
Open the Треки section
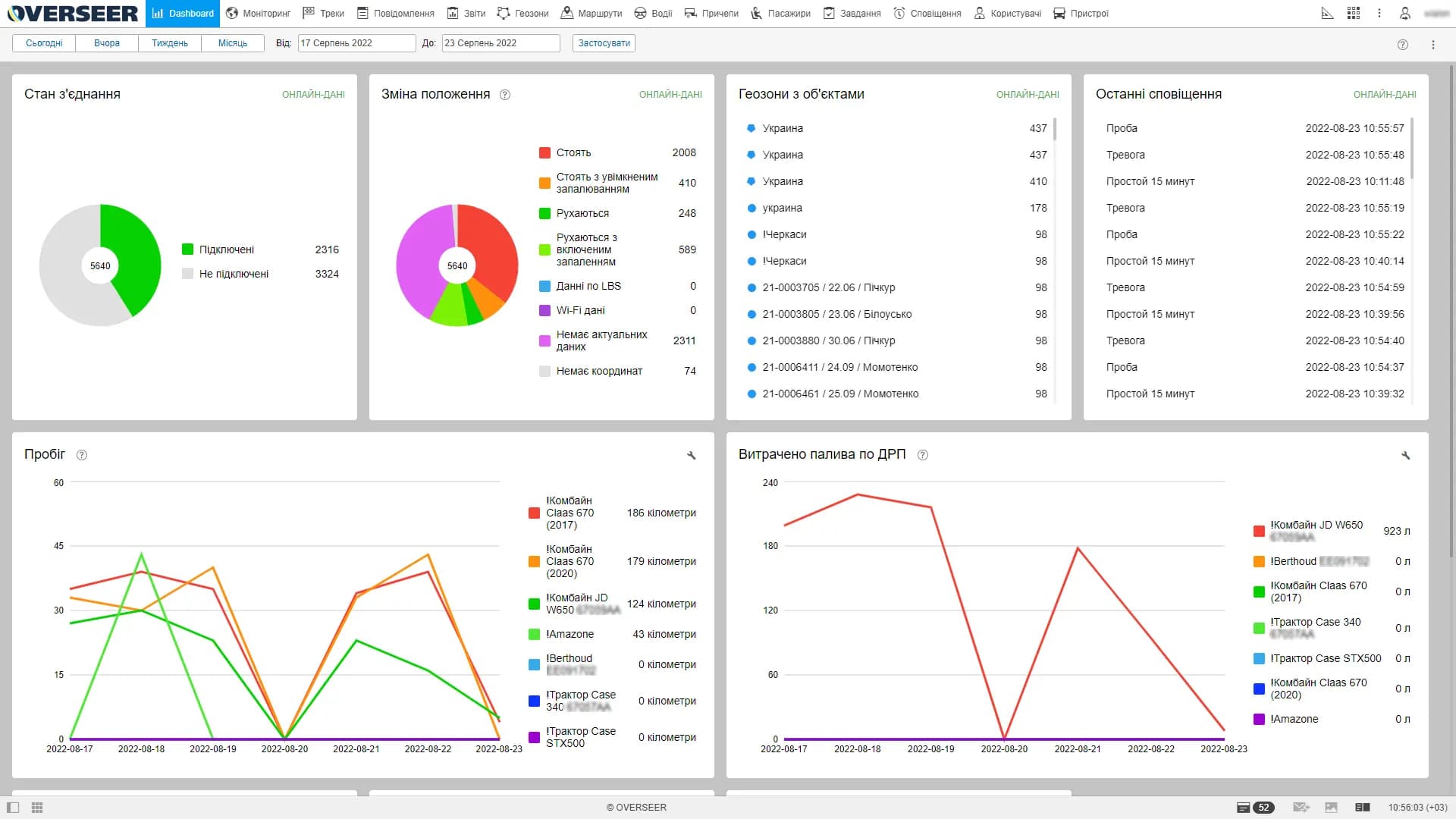pos(323,14)
